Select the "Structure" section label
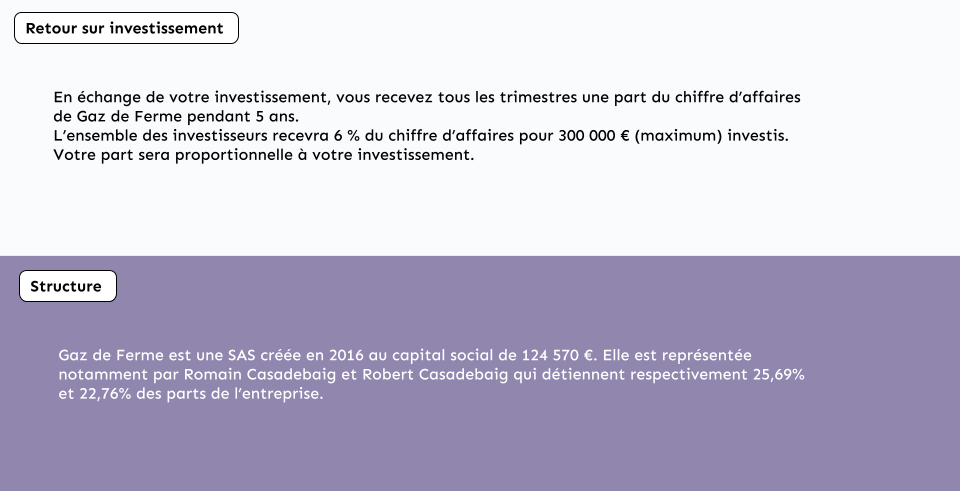Screen dimensions: 960x491 (67, 286)
